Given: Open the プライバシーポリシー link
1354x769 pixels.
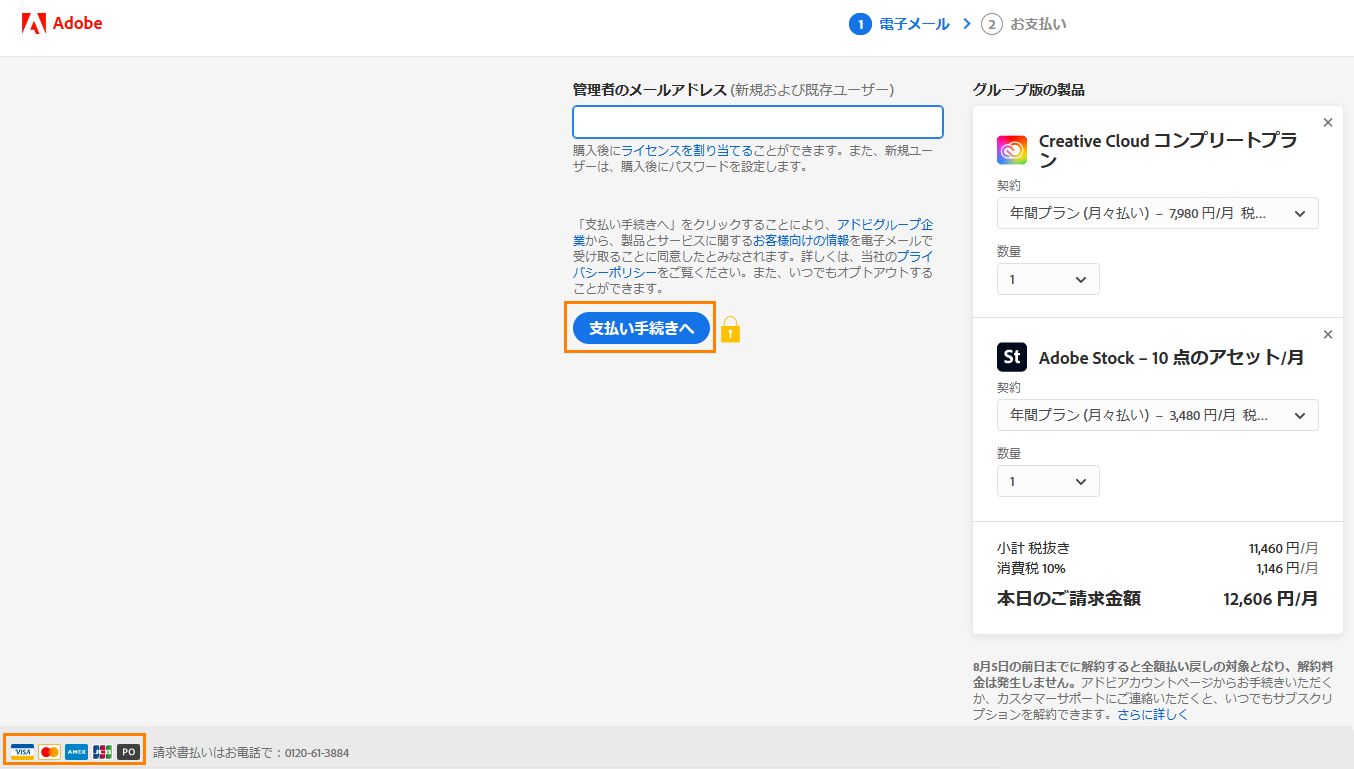Looking at the screenshot, I should coord(615,272).
